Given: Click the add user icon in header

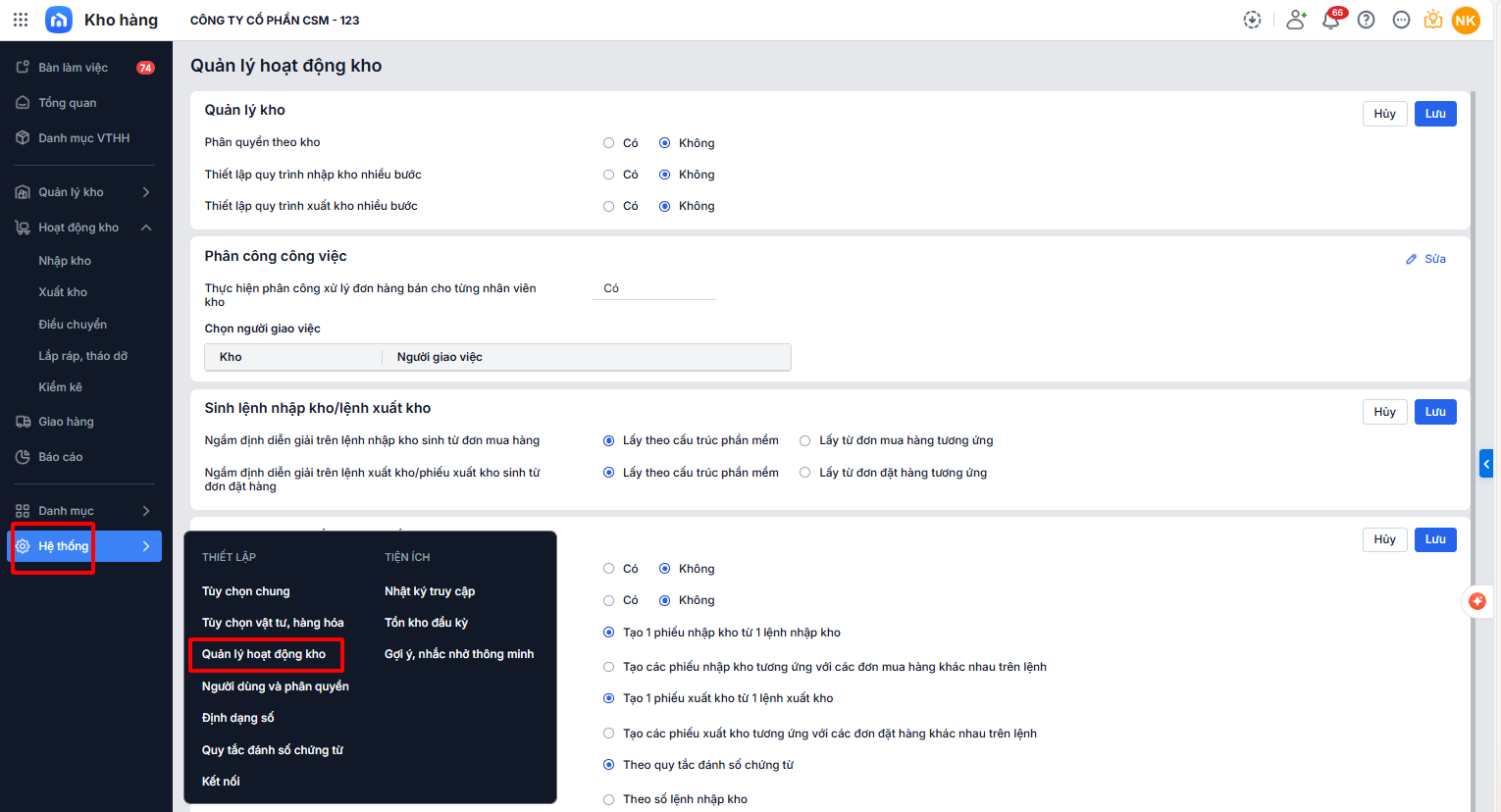Looking at the screenshot, I should pyautogui.click(x=1296, y=20).
